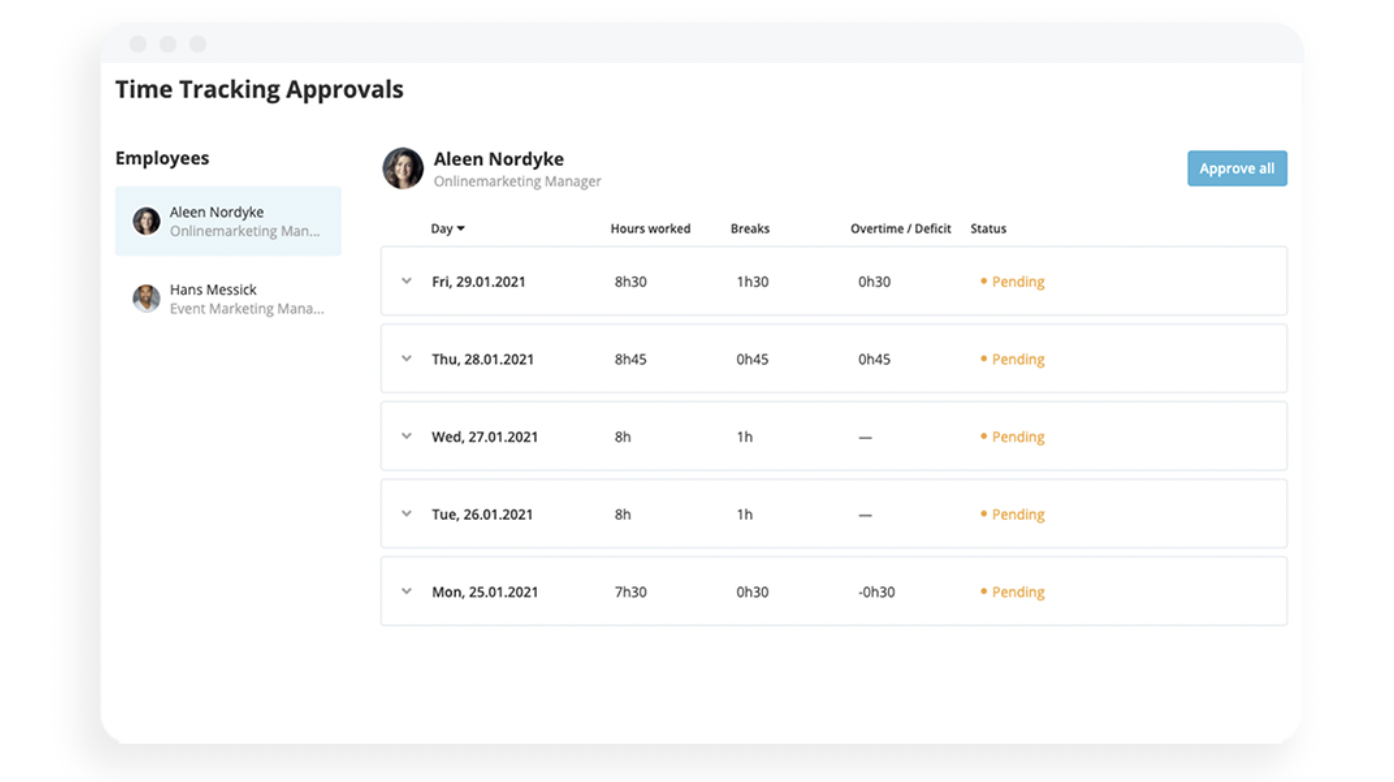The width and height of the screenshot is (1394, 782).
Task: Click the Overtime / Deficit column header
Action: [900, 229]
